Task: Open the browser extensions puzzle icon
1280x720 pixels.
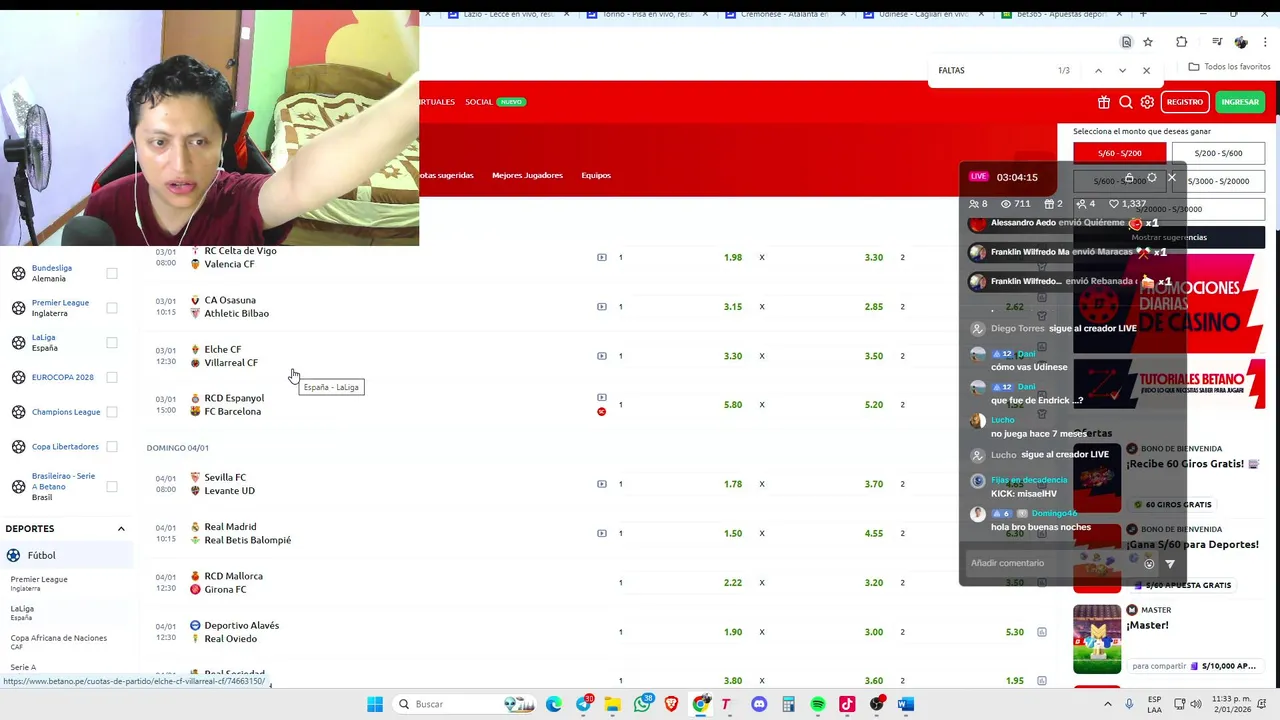Action: click(x=1182, y=42)
